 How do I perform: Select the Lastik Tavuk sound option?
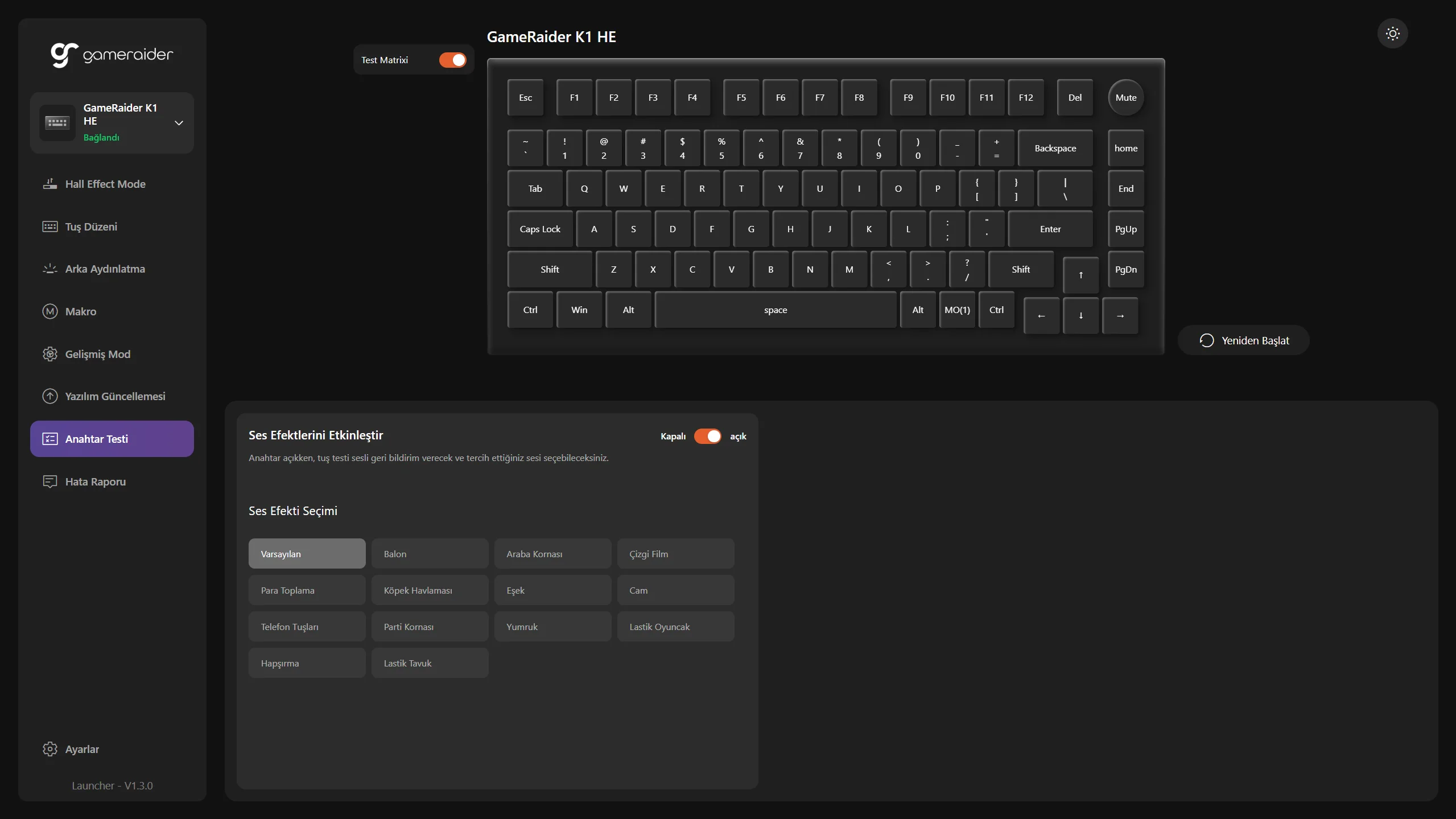[x=430, y=663]
